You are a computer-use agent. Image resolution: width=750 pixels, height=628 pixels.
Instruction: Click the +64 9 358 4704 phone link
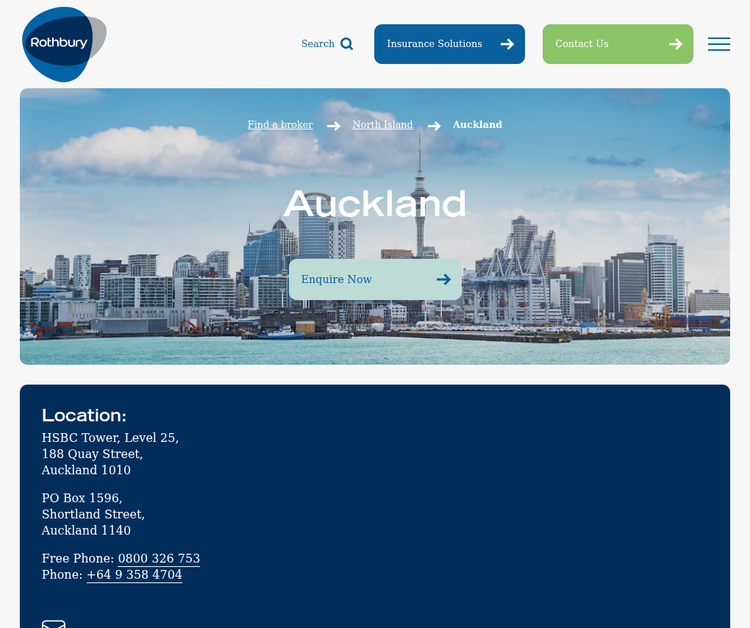(x=134, y=575)
